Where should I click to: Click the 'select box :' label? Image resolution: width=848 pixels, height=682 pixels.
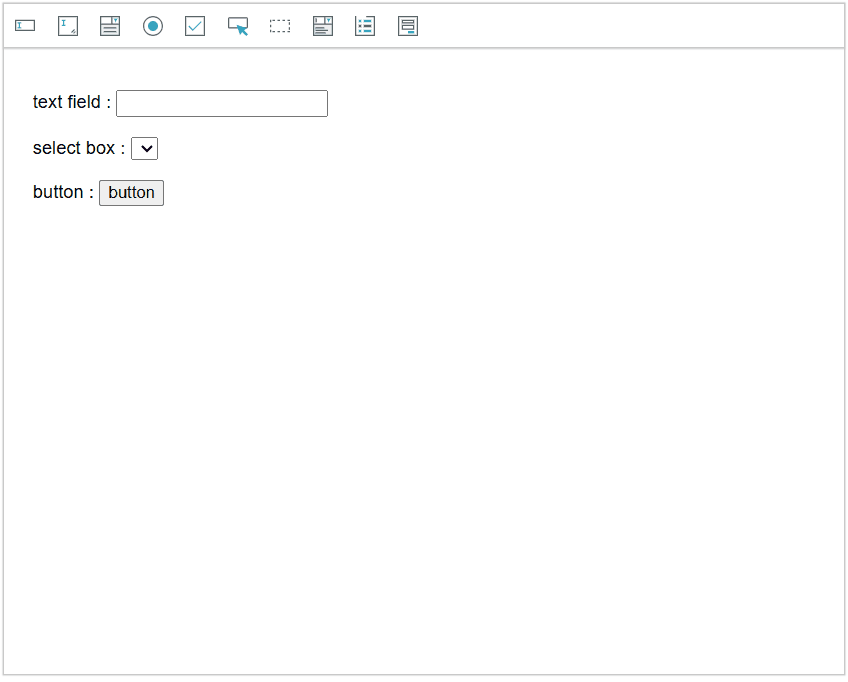coord(79,148)
